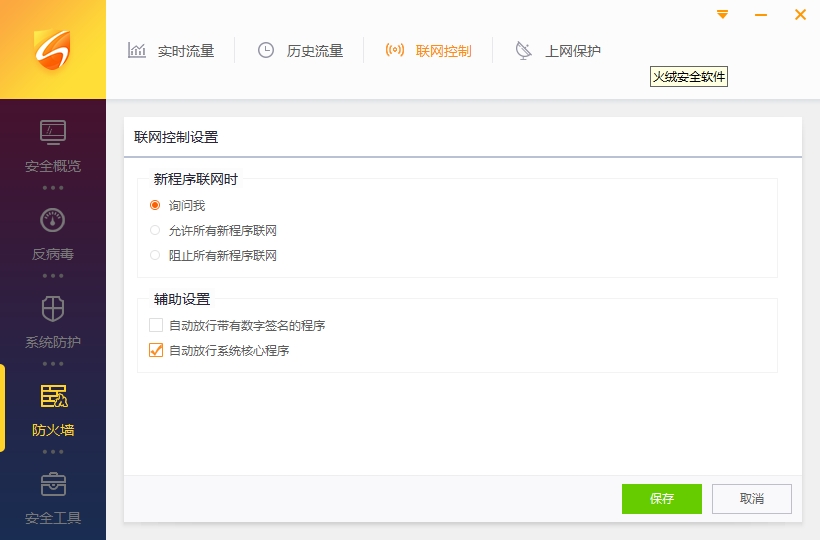Click the Huorong flame logo icon
Viewport: 820px width, 540px height.
(52, 49)
